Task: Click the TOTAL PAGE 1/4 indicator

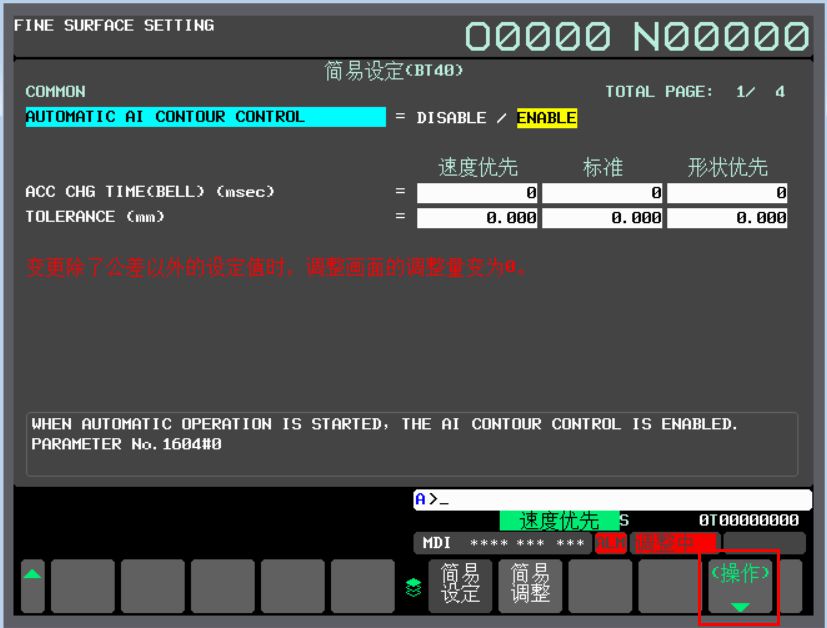Action: click(x=695, y=92)
